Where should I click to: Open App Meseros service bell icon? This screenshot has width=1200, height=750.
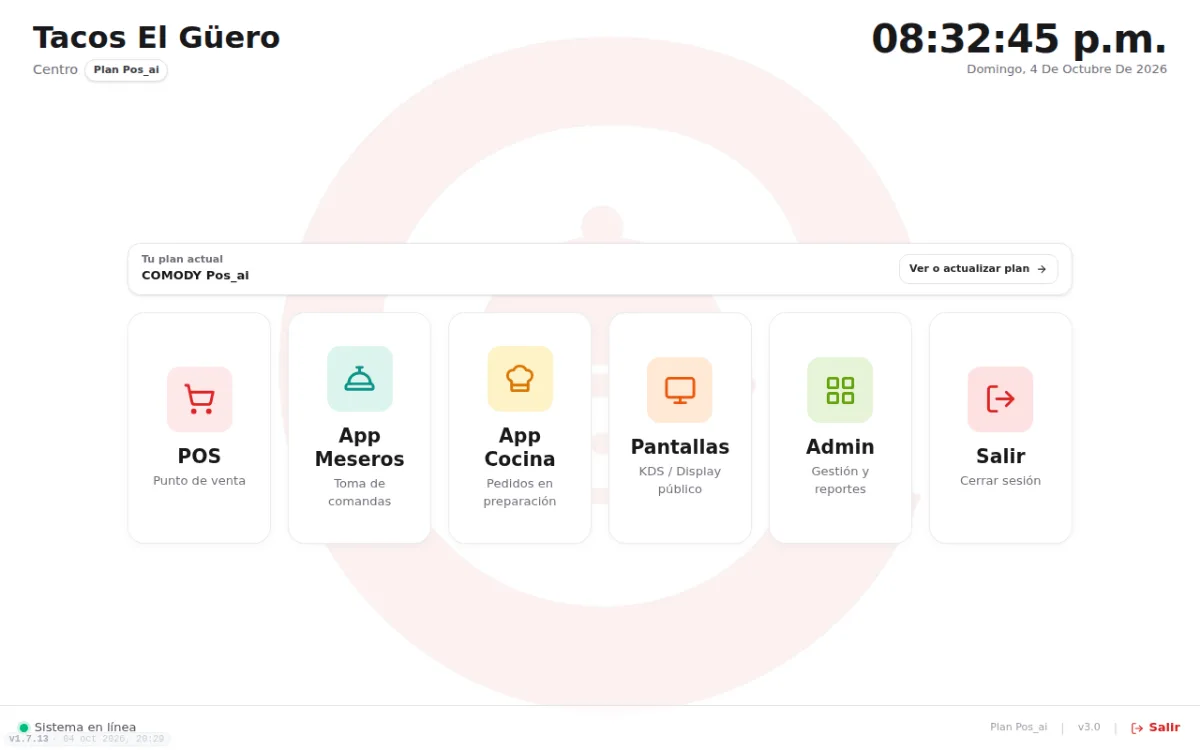[360, 379]
